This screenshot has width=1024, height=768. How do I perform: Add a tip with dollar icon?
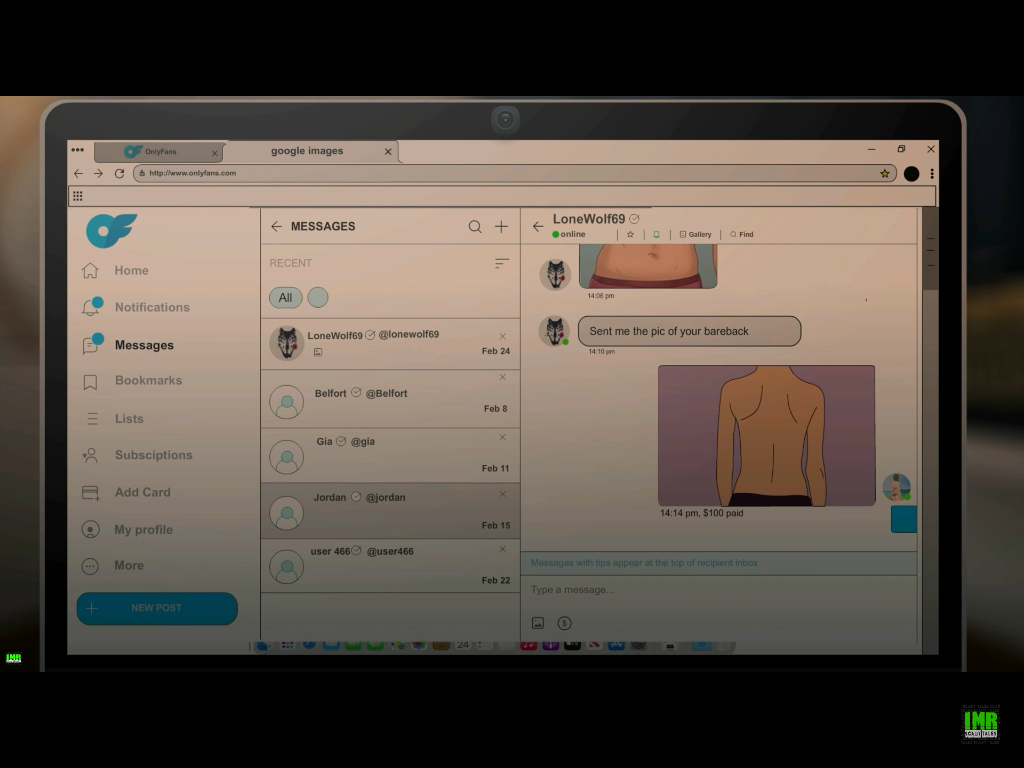(564, 623)
